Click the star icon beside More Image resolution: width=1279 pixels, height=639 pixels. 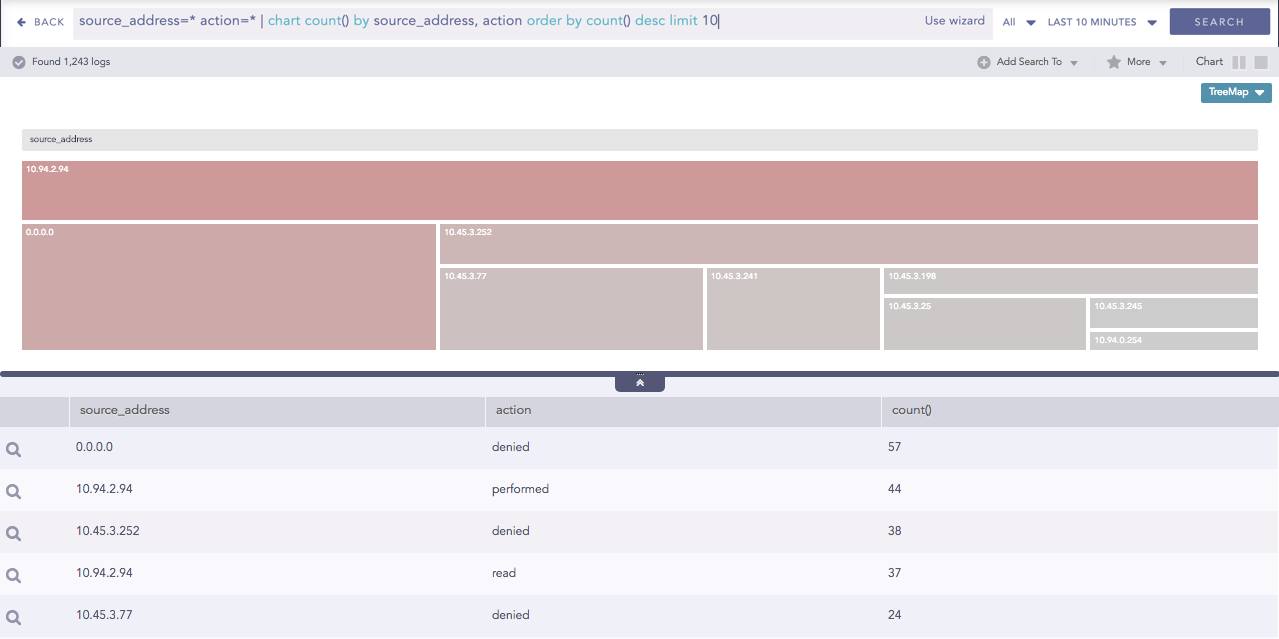[x=1115, y=61]
